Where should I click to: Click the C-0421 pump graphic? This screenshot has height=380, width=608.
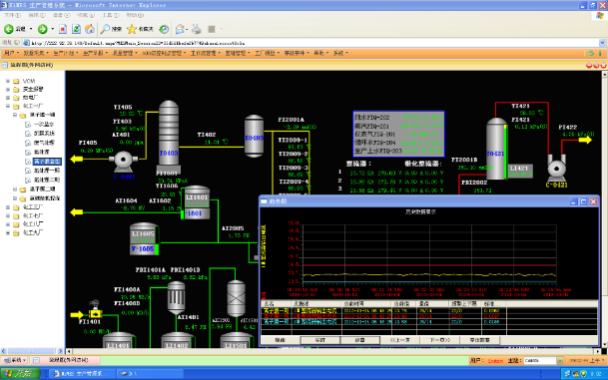[x=557, y=168]
